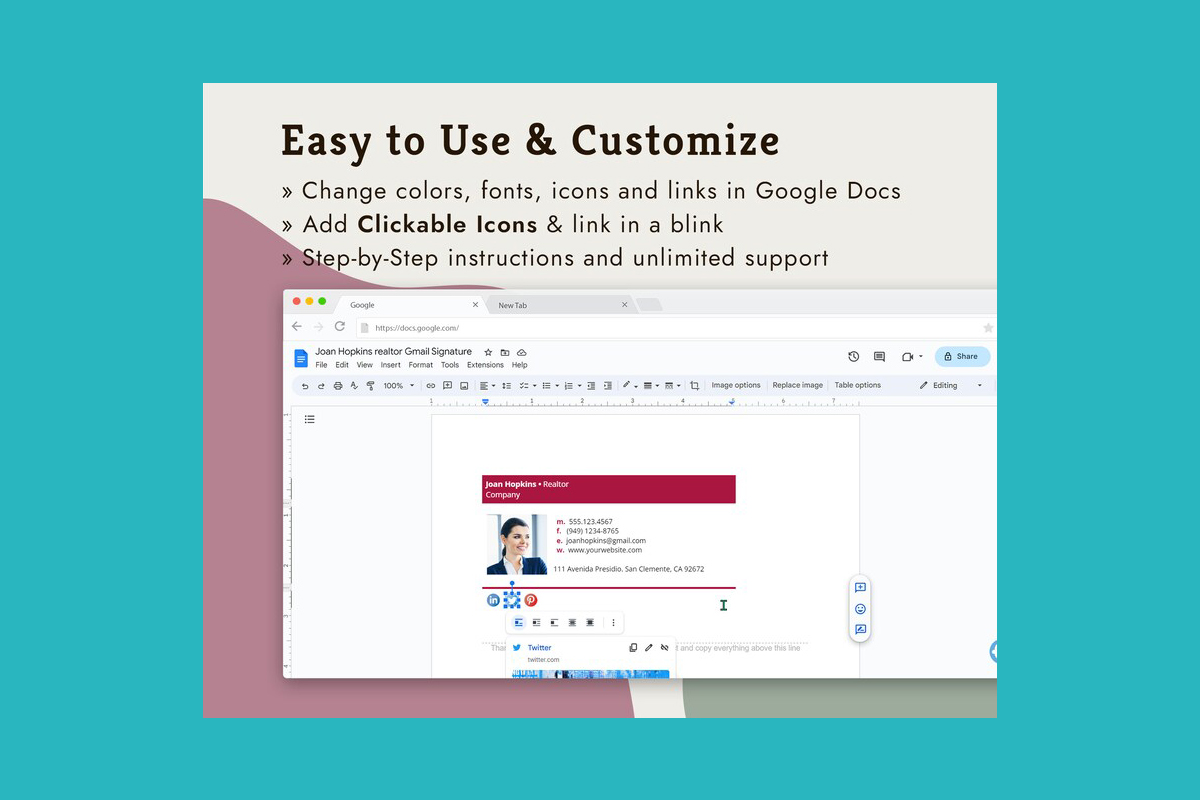Click the Add comment icon in the toolbar
The width and height of the screenshot is (1200, 800).
click(447, 385)
